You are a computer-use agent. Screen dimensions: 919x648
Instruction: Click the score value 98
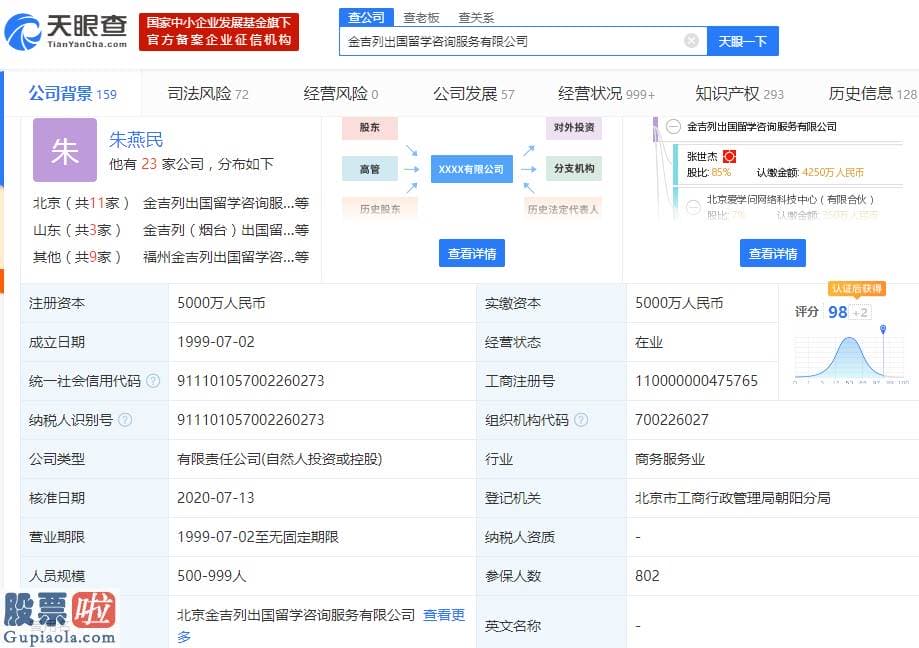click(x=838, y=312)
